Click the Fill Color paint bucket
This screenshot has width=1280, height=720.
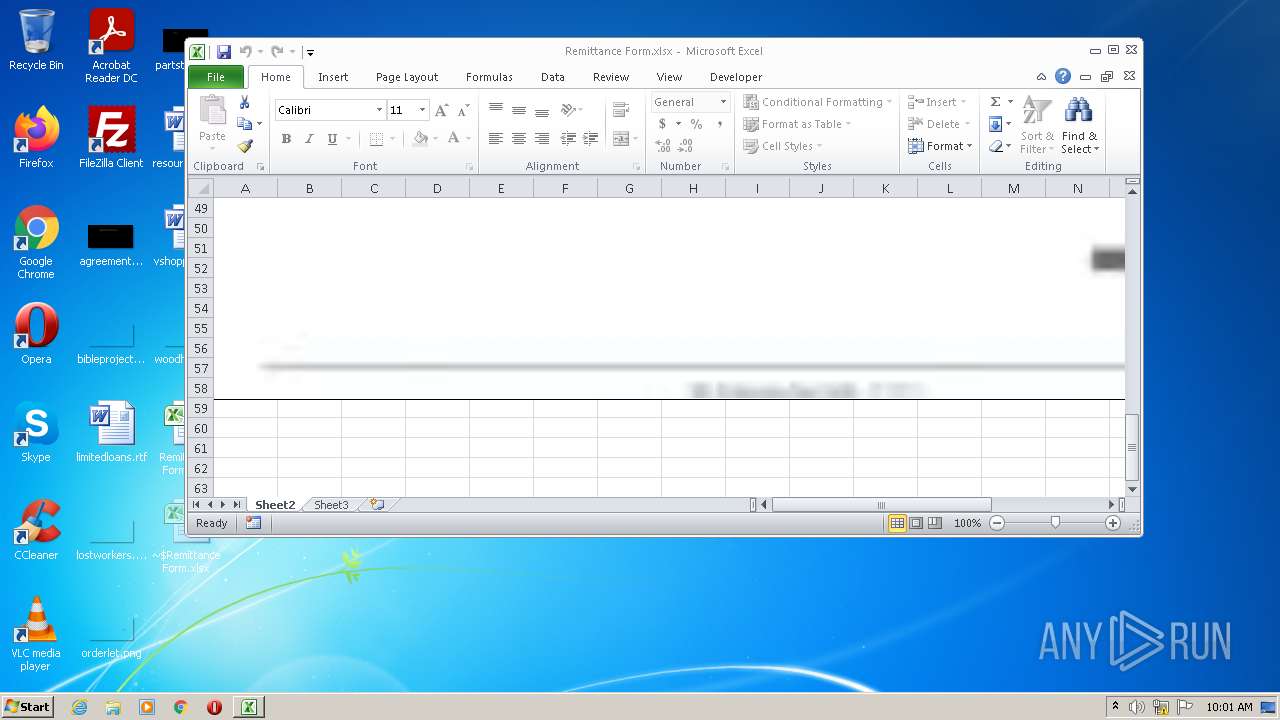pos(421,139)
